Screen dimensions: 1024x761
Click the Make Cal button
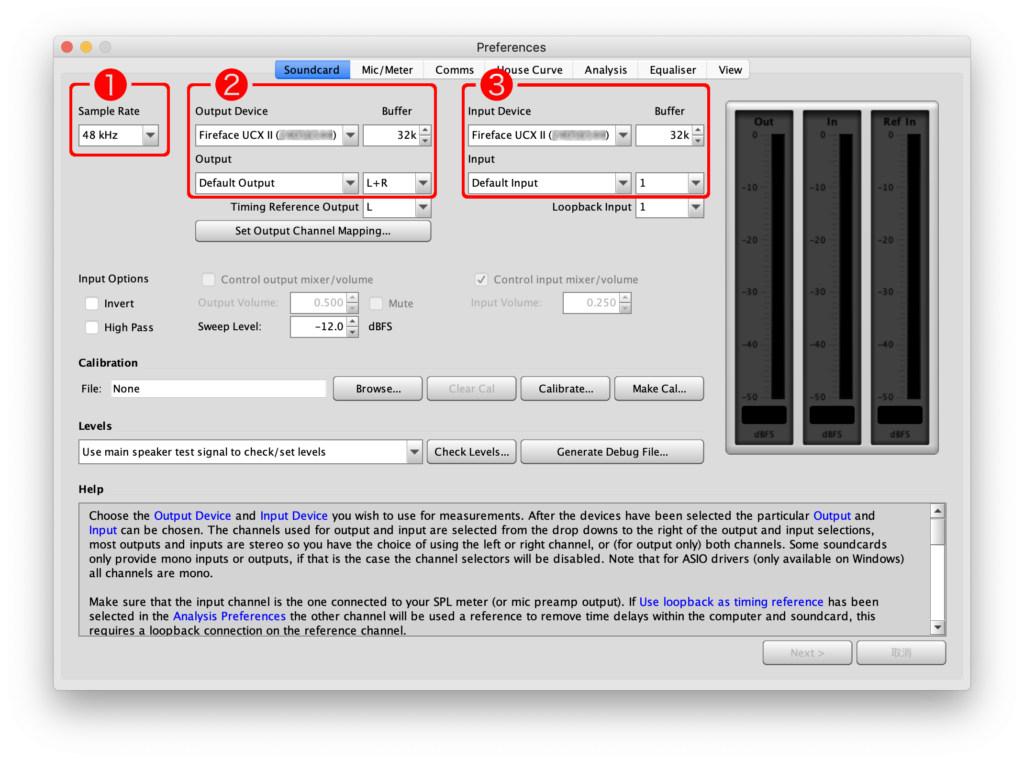point(659,388)
